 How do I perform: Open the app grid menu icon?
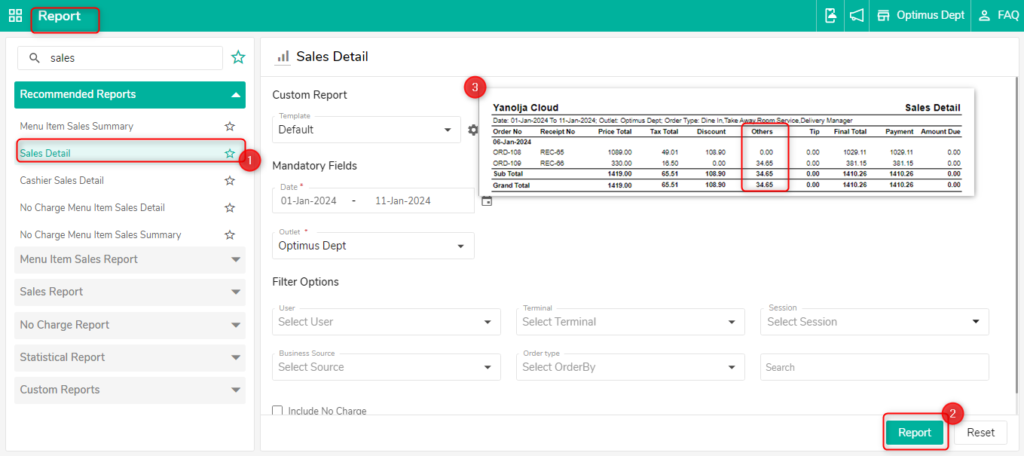pyautogui.click(x=15, y=16)
